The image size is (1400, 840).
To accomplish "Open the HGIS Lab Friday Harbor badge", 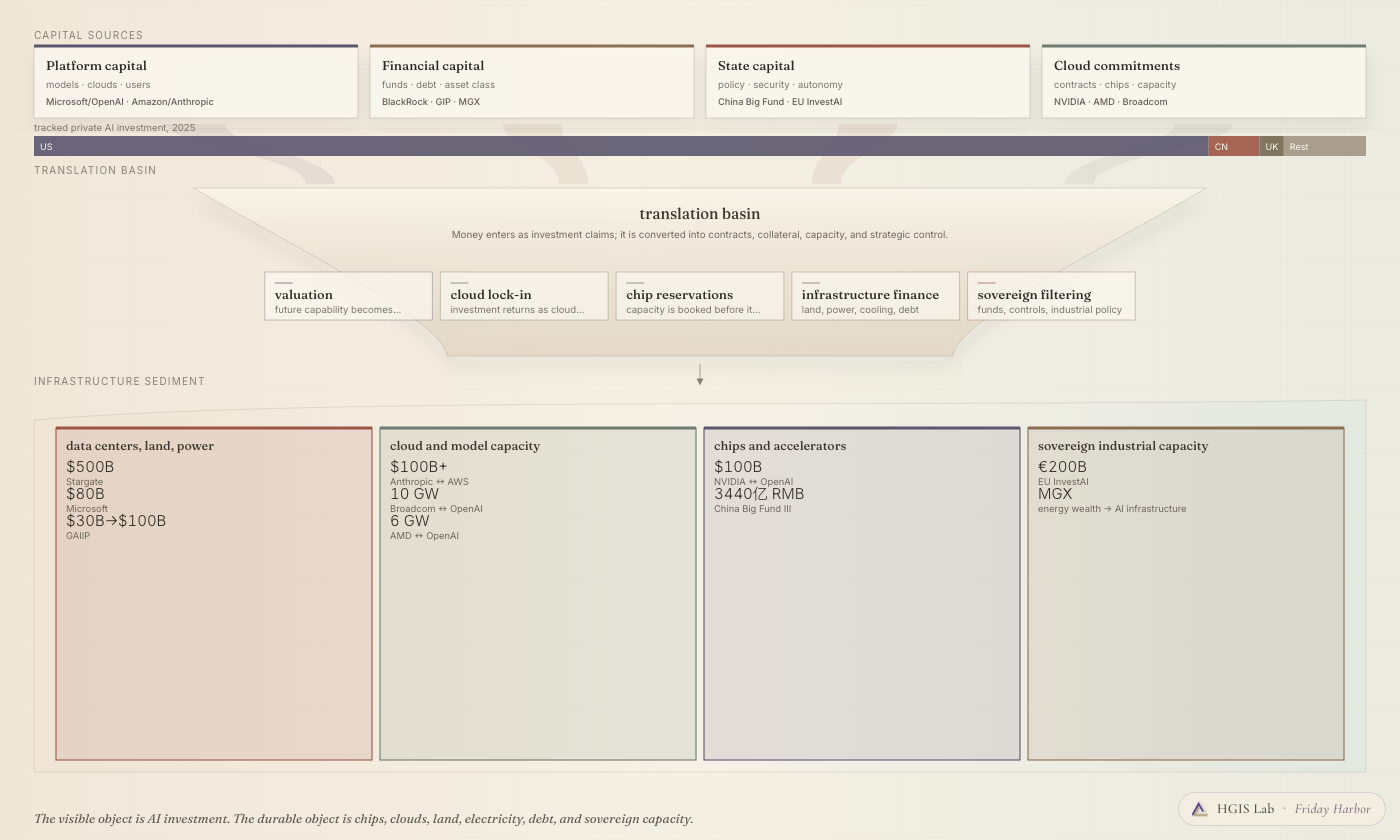I will tap(1282, 809).
